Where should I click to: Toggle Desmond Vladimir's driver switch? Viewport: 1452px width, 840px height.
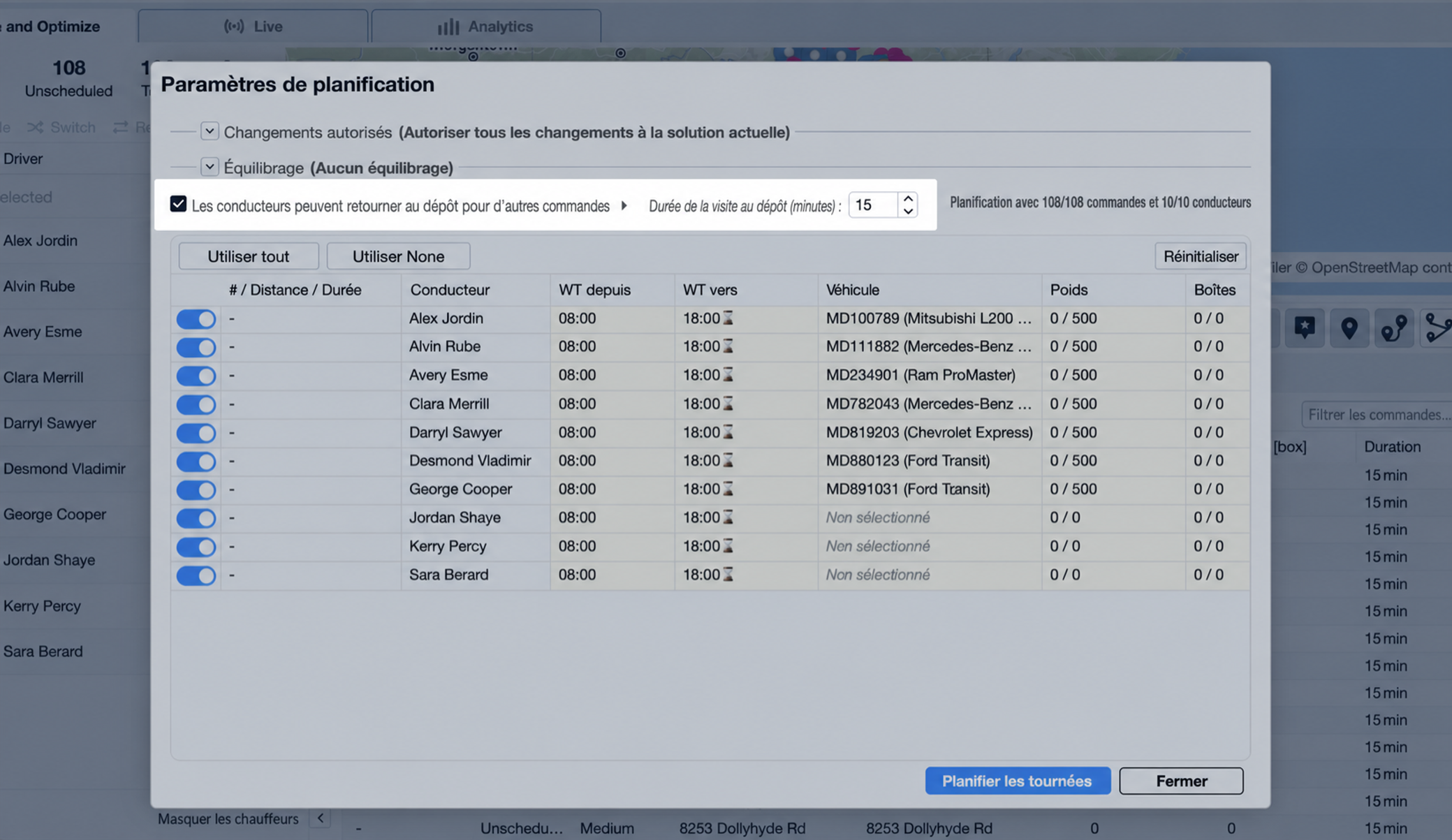[x=196, y=462]
